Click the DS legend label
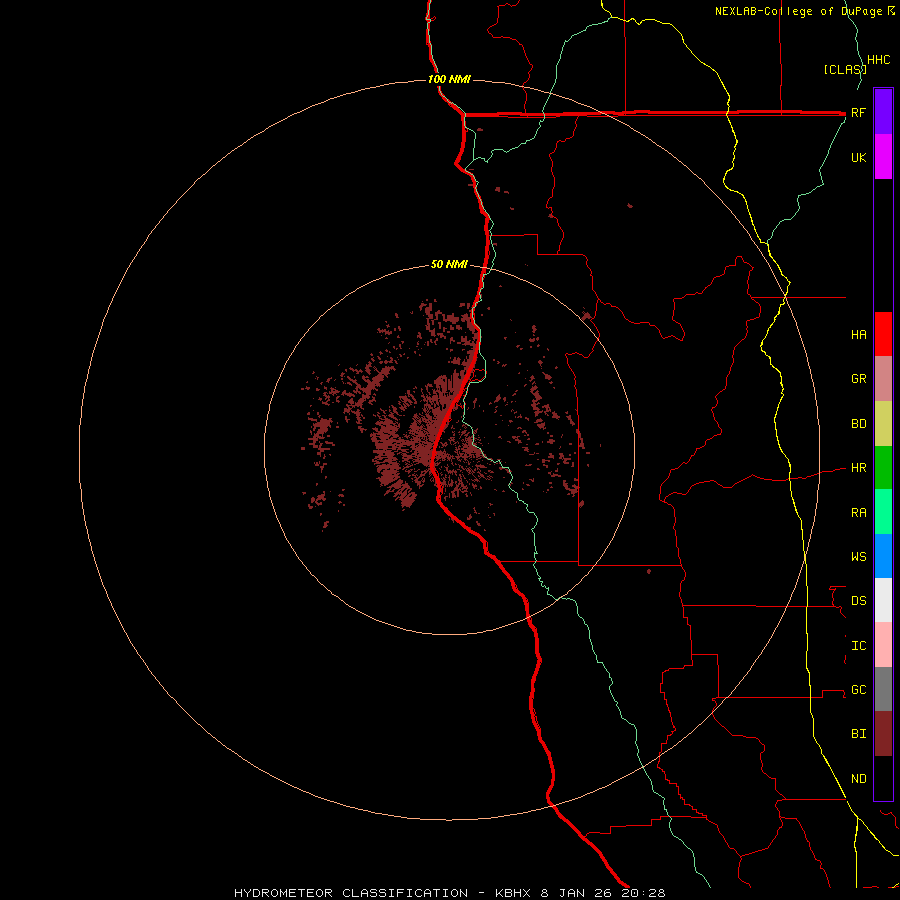This screenshot has width=900, height=900. pyautogui.click(x=858, y=600)
